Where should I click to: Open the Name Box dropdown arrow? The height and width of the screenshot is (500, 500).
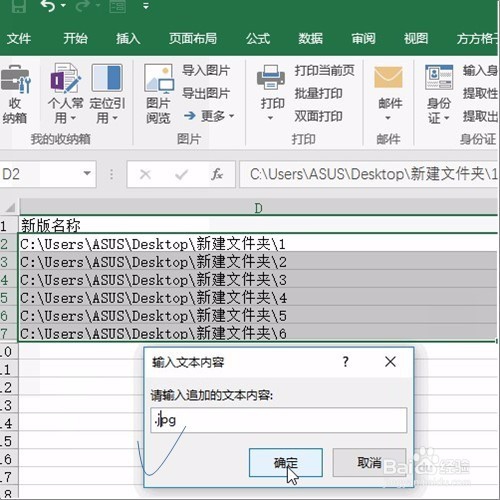(x=87, y=174)
